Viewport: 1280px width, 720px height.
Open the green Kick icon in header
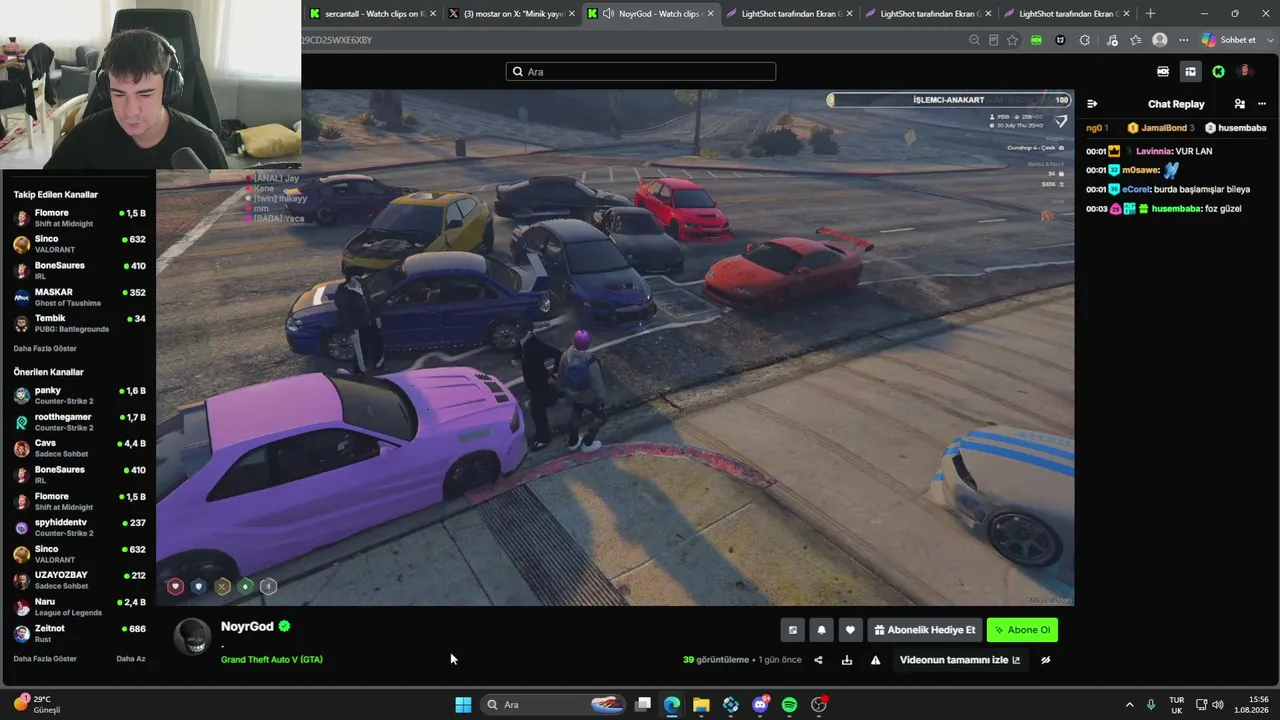[1218, 71]
